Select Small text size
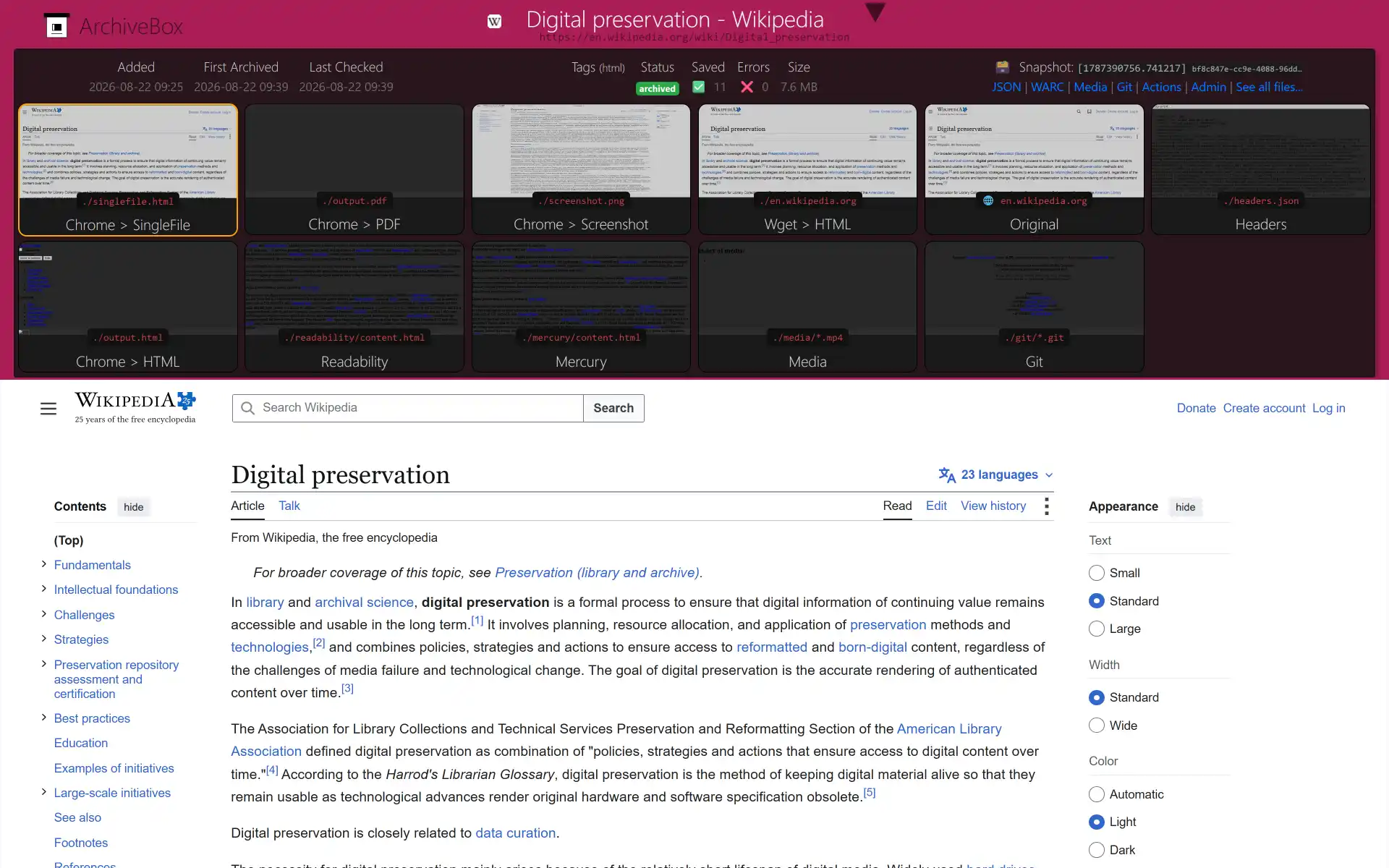Screen dimensions: 1389x868 coord(1097,573)
